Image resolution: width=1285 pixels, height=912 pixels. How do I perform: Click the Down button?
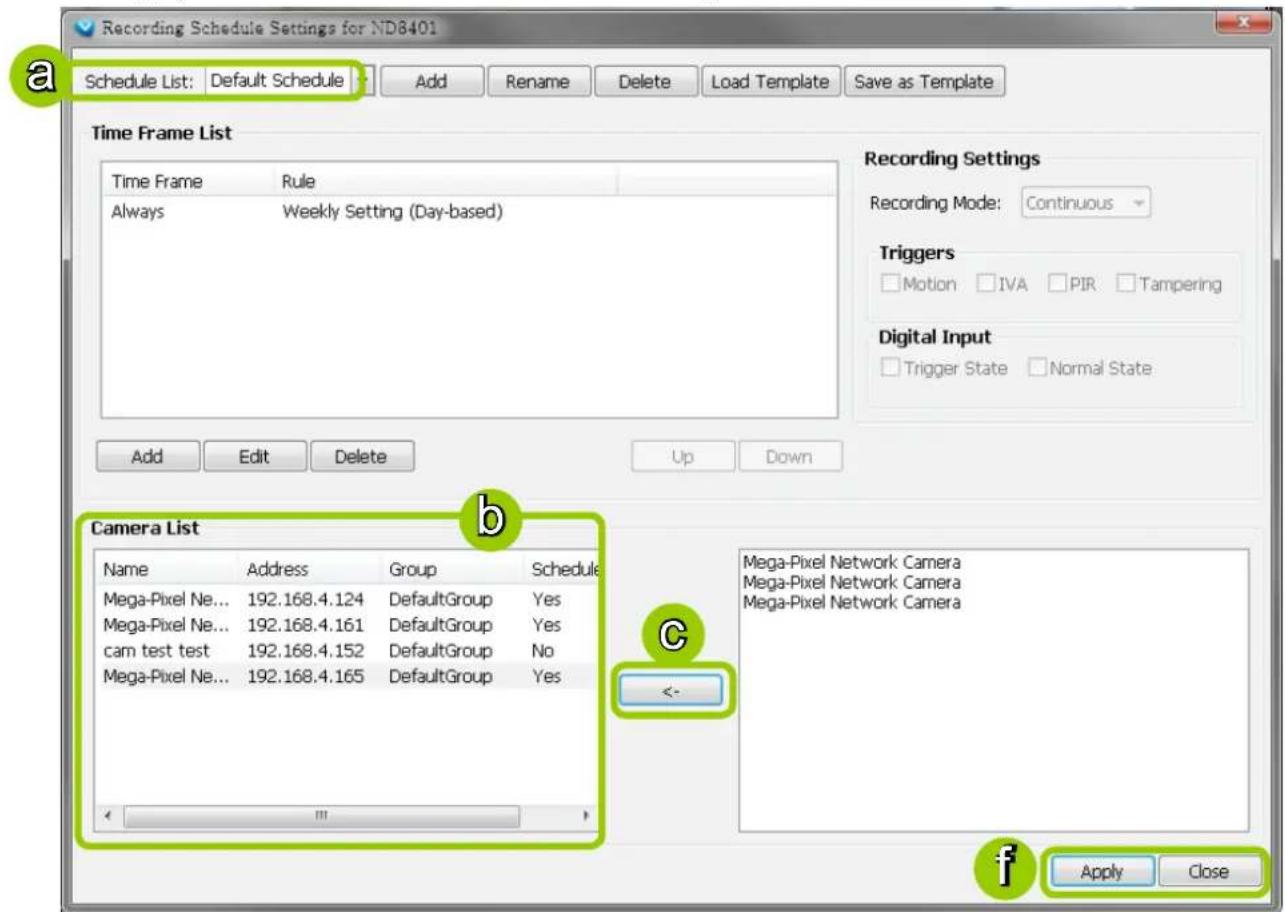coord(790,457)
